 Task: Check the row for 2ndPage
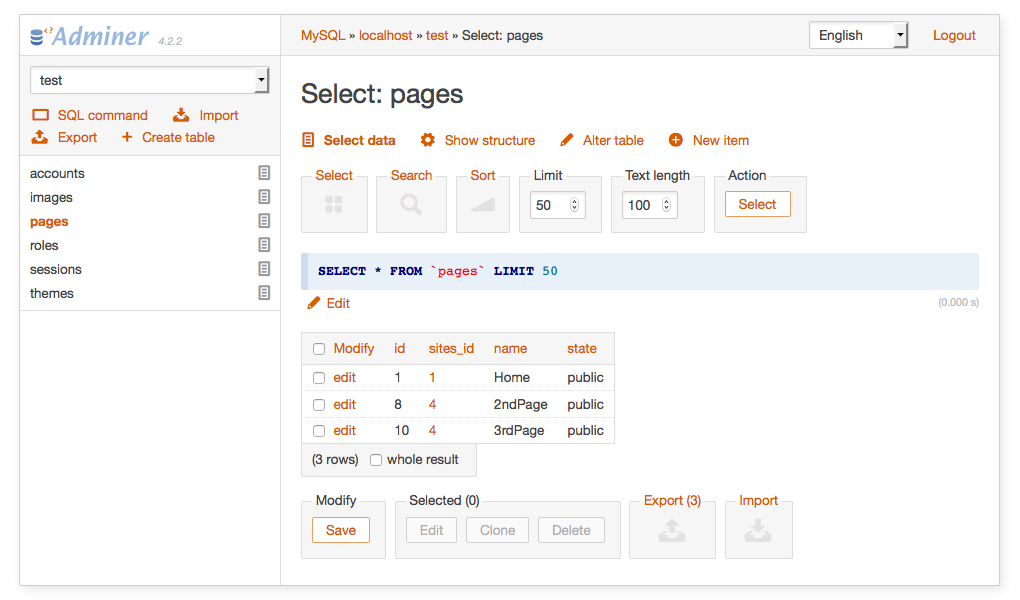coord(317,404)
